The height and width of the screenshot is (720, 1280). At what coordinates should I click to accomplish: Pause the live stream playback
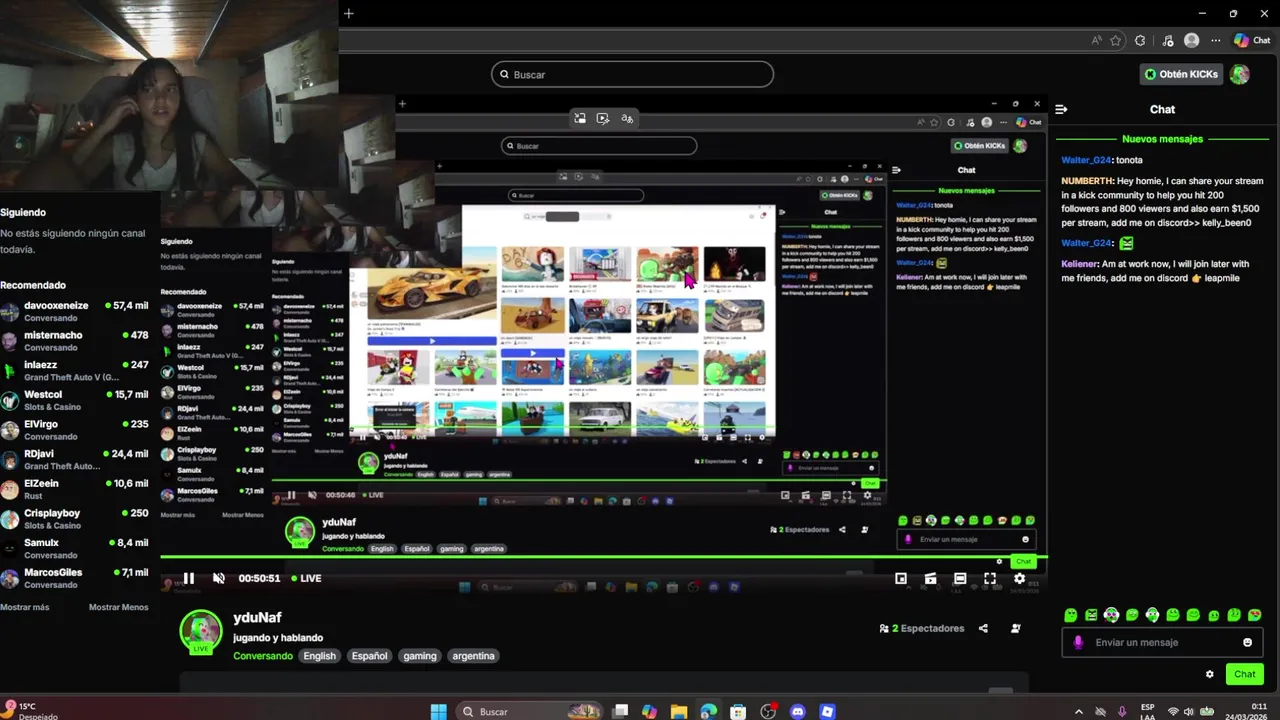click(188, 578)
